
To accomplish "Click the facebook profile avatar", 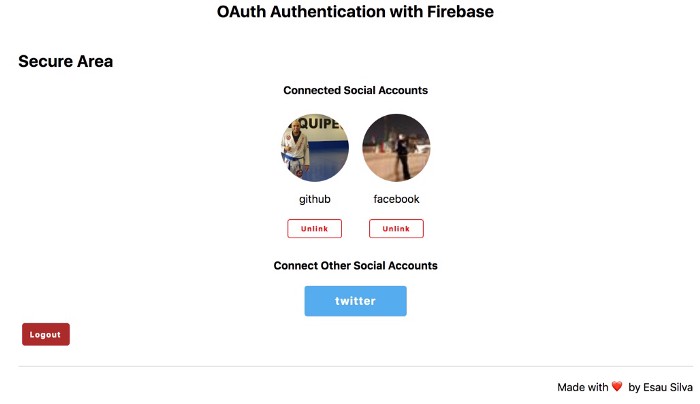I will 396,148.
